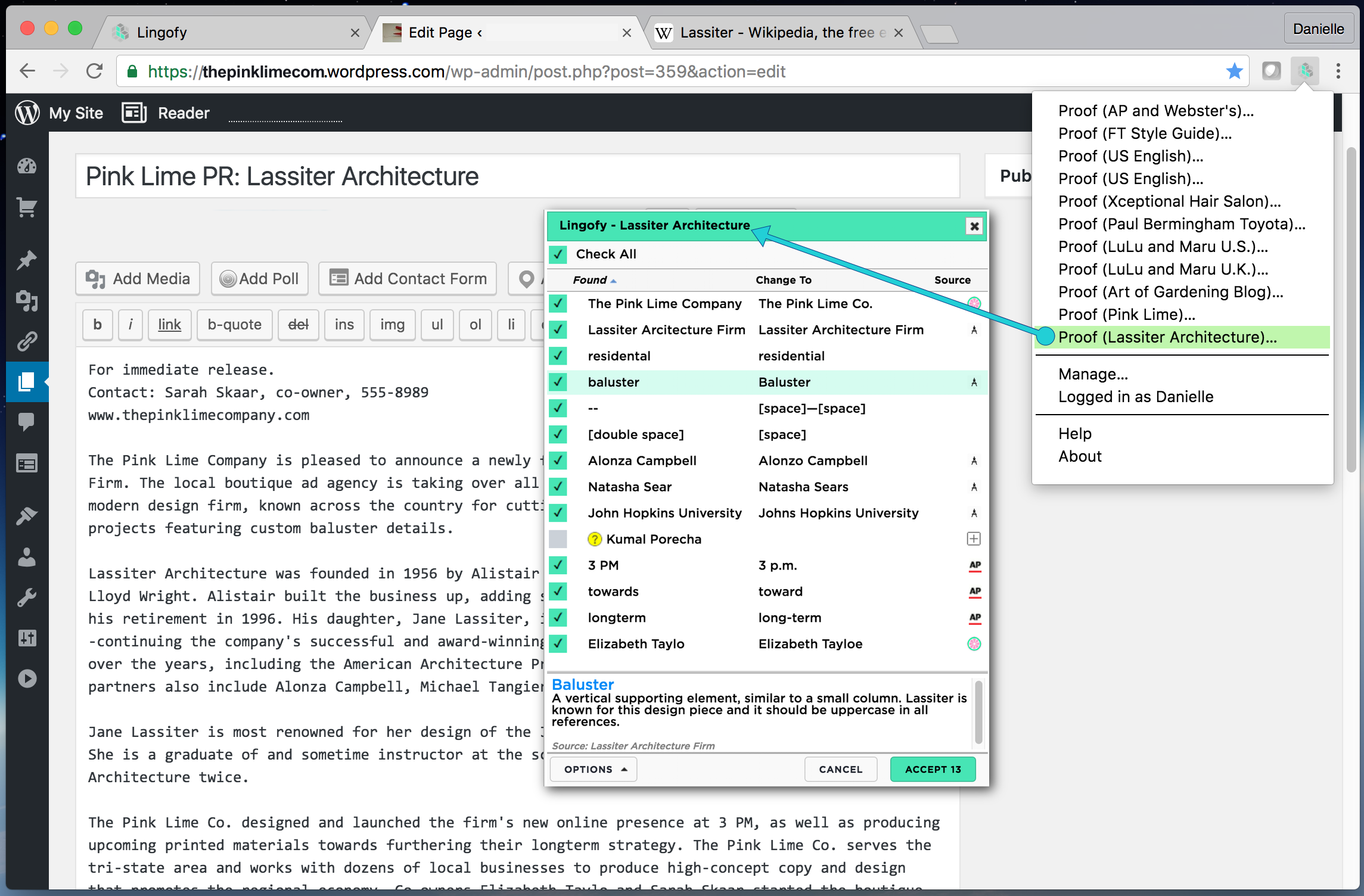Open the Appearance brush icon in sidebar
1364x896 pixels.
tap(27, 516)
